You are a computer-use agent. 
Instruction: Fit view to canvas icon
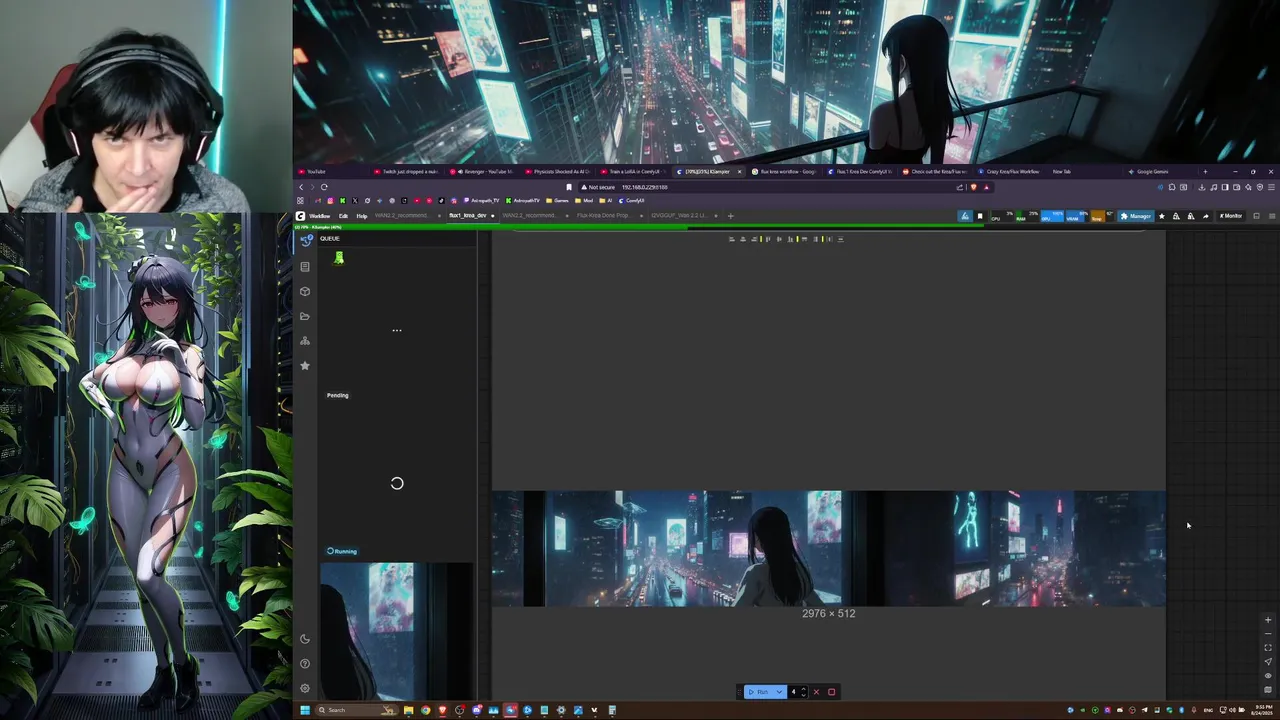[x=1268, y=648]
